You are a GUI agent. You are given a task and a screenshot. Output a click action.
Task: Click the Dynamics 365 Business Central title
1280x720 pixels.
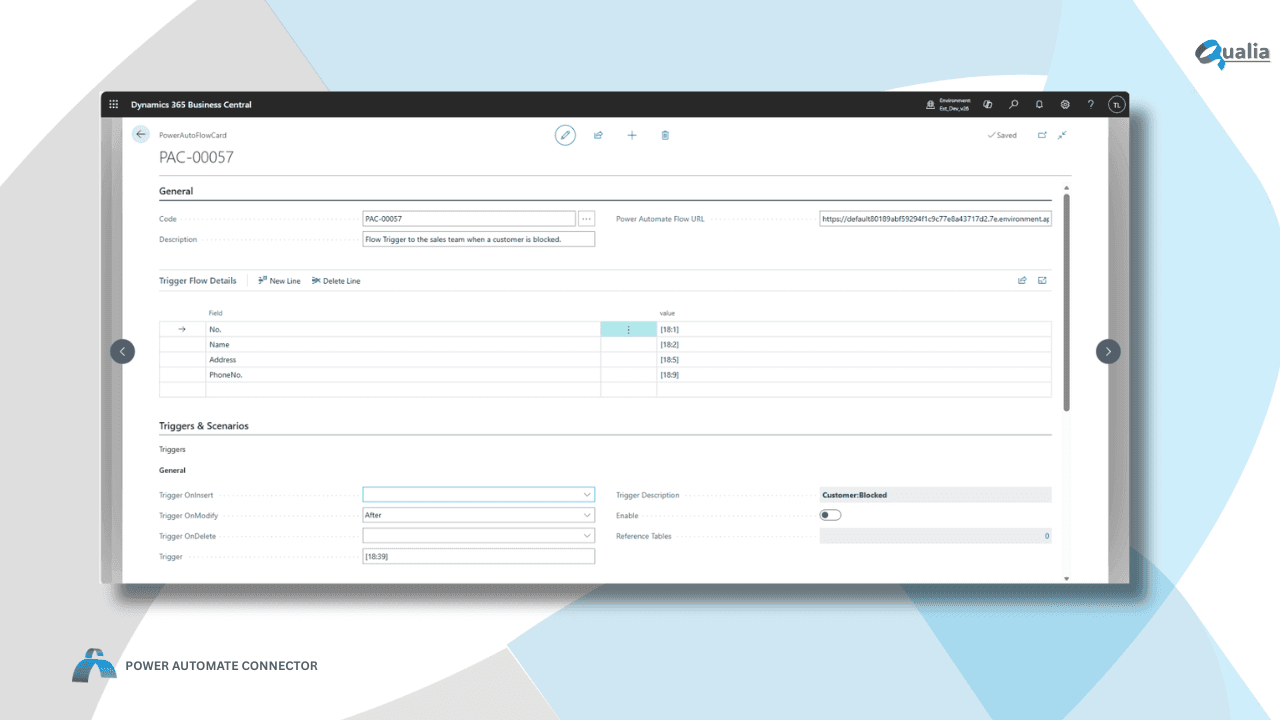pyautogui.click(x=191, y=105)
